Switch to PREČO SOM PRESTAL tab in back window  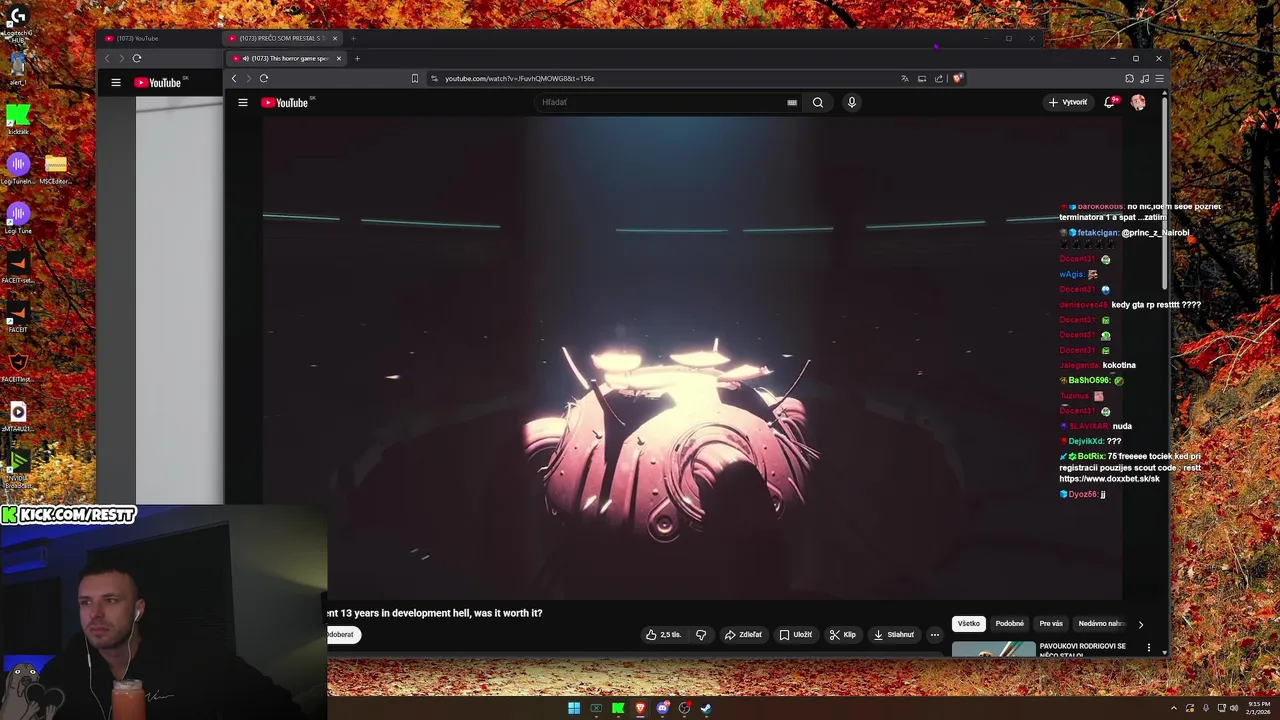(284, 38)
